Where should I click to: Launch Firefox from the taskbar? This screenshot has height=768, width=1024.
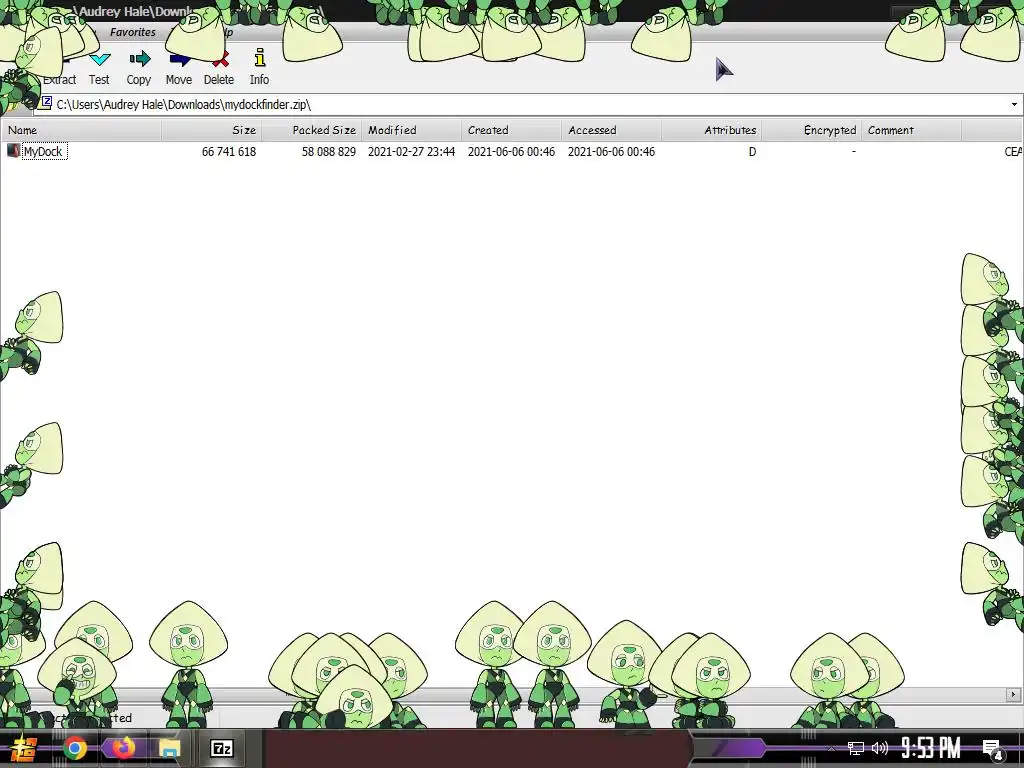pyautogui.click(x=122, y=748)
